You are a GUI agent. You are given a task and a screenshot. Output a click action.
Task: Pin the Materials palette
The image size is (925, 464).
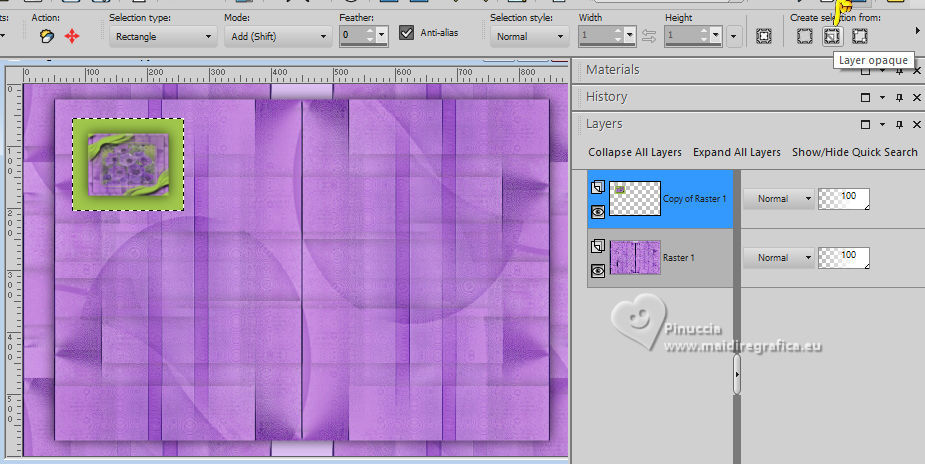point(900,71)
